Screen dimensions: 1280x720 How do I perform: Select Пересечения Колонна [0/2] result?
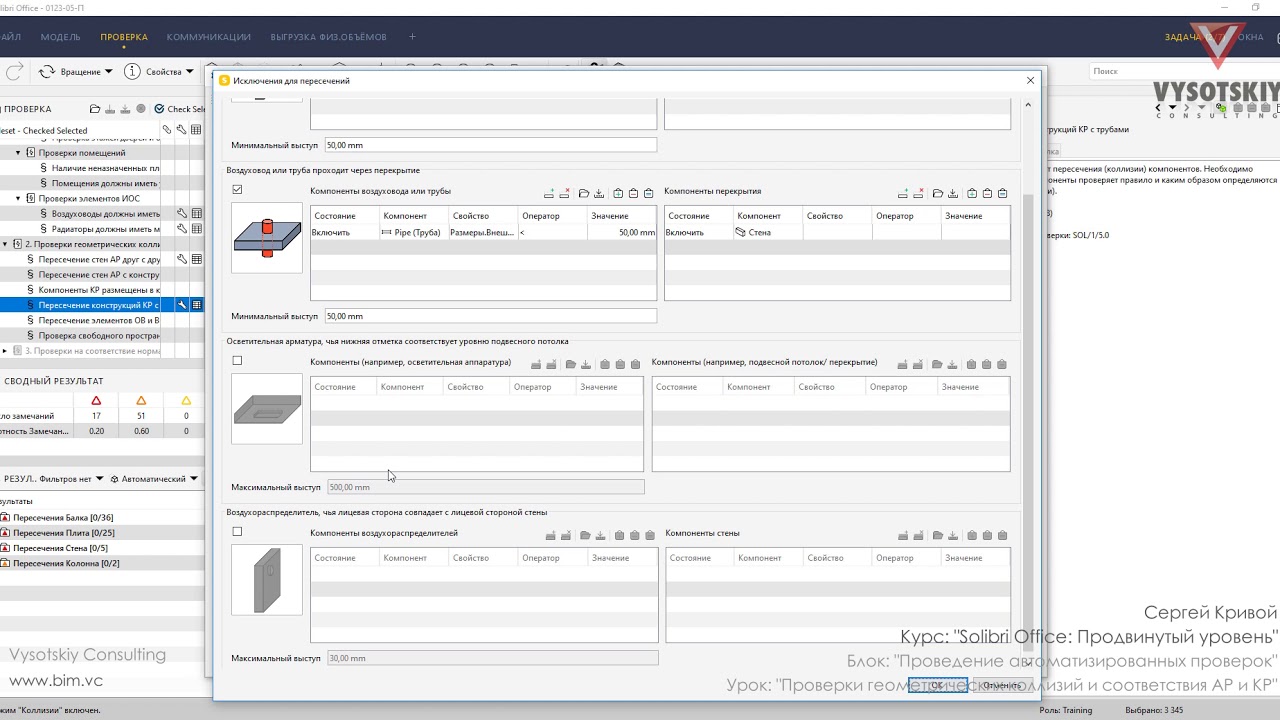(66, 563)
